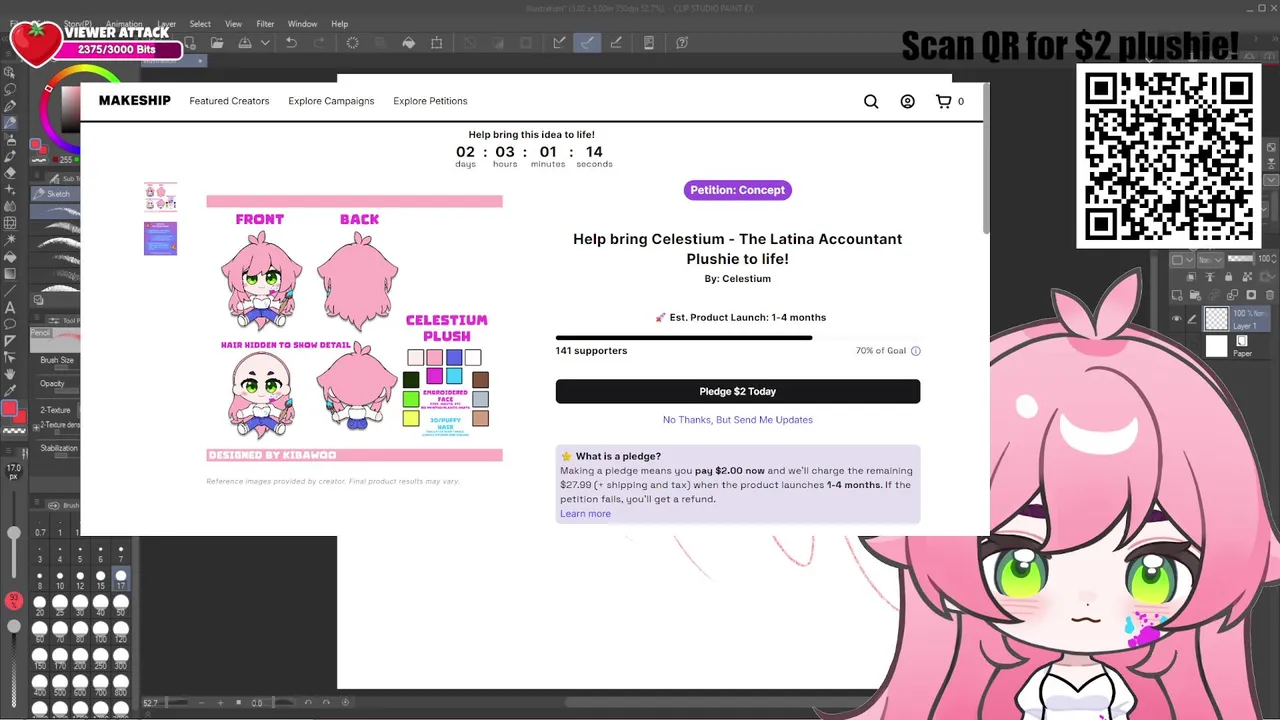1280x720 pixels.
Task: Open the Window menu
Action: [x=302, y=24]
